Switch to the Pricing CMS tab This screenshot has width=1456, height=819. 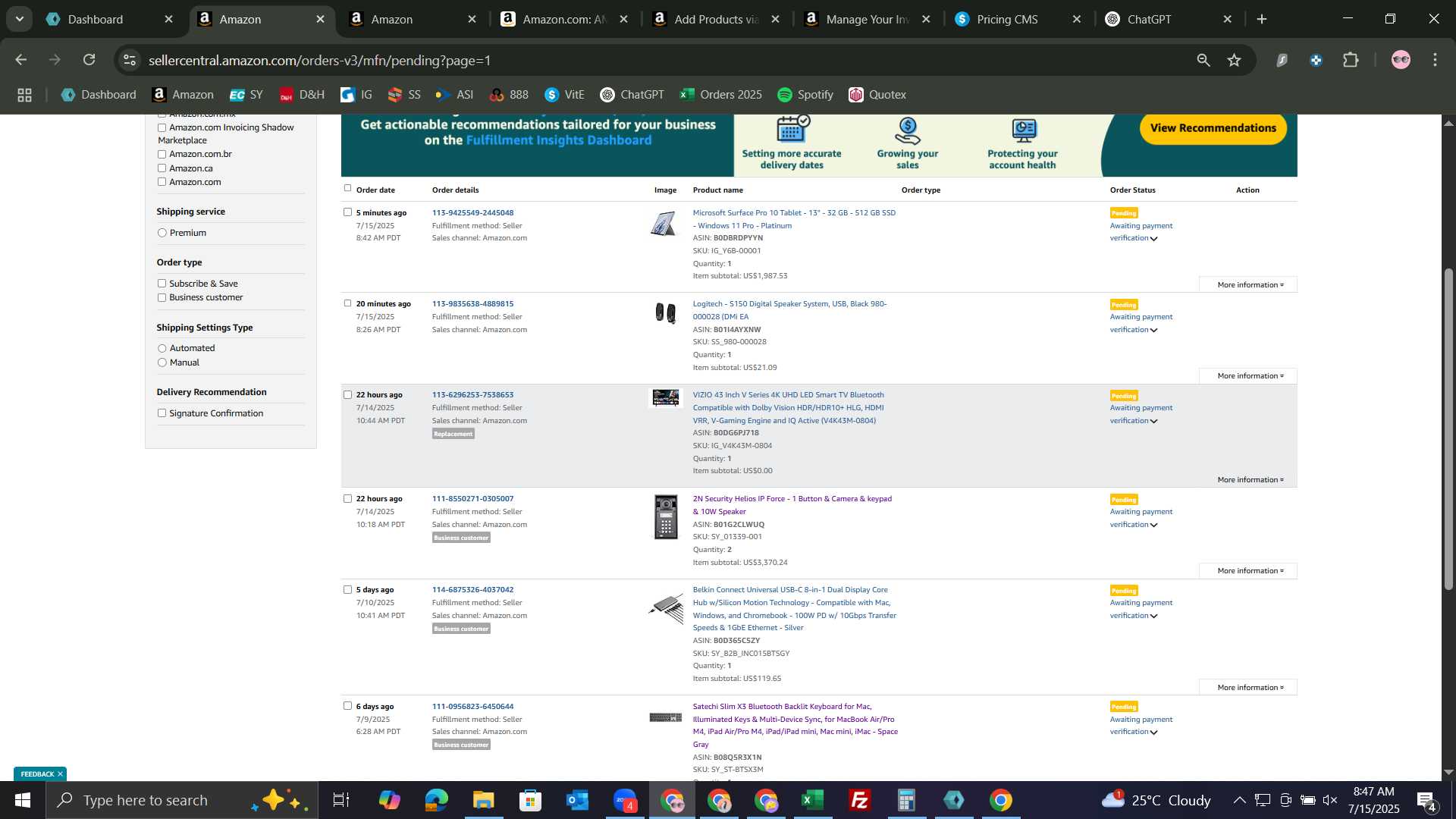pyautogui.click(x=1018, y=19)
